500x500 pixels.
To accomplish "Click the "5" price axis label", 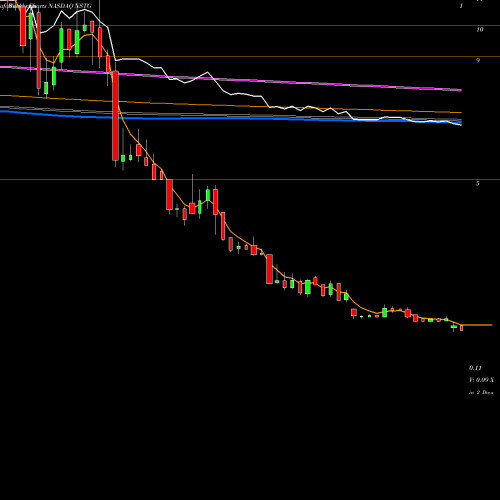I will click(478, 183).
